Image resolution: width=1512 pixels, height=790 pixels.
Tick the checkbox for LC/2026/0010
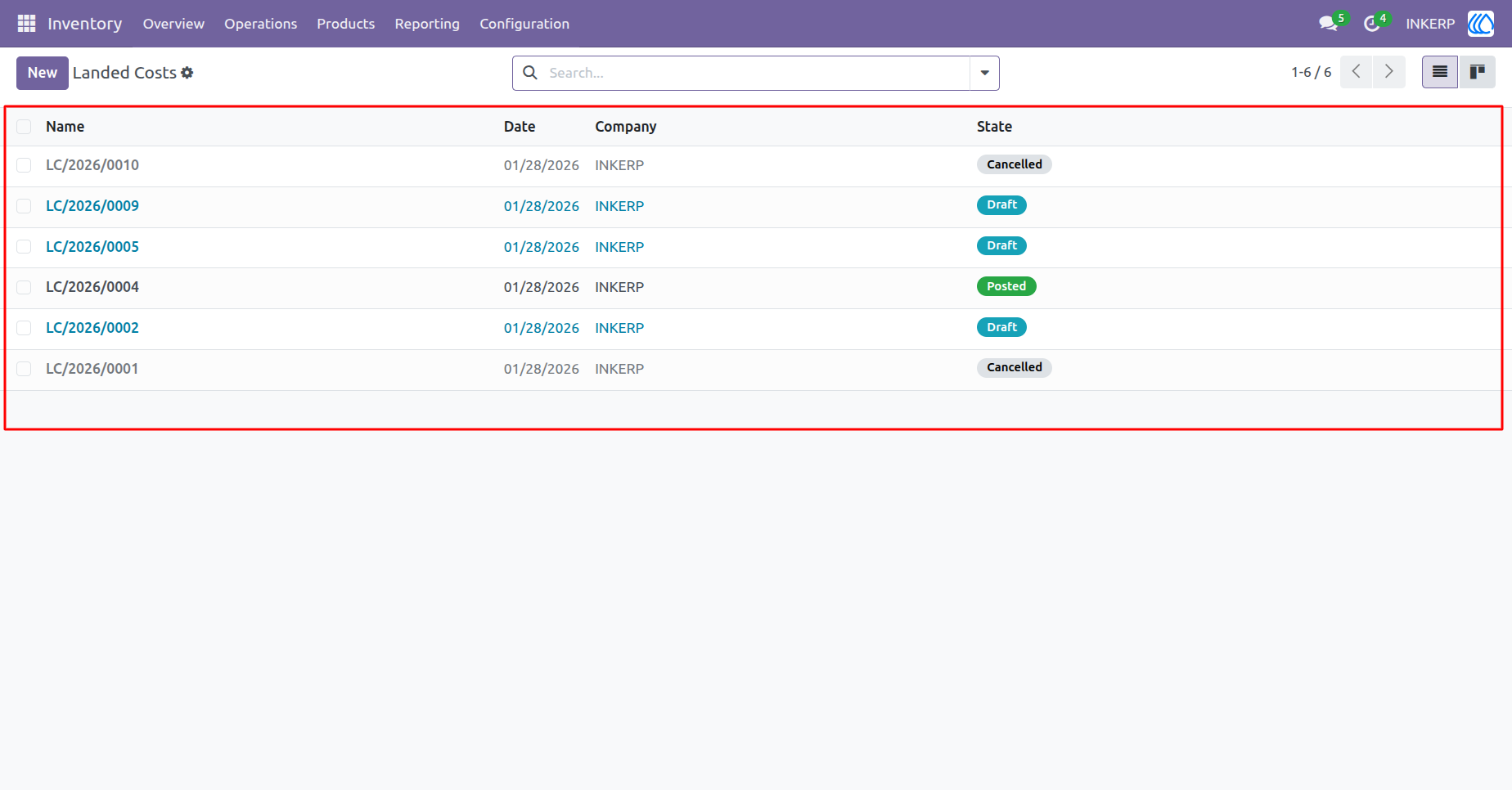point(24,165)
